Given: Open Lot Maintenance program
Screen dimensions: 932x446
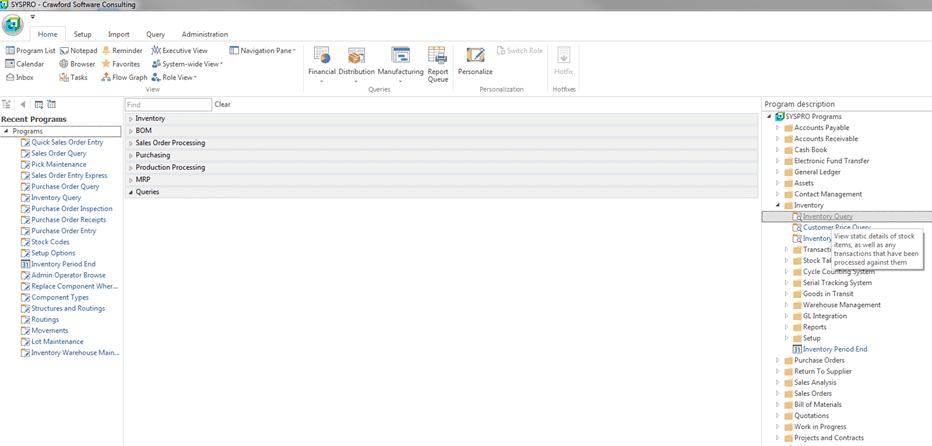Looking at the screenshot, I should (x=58, y=342).
